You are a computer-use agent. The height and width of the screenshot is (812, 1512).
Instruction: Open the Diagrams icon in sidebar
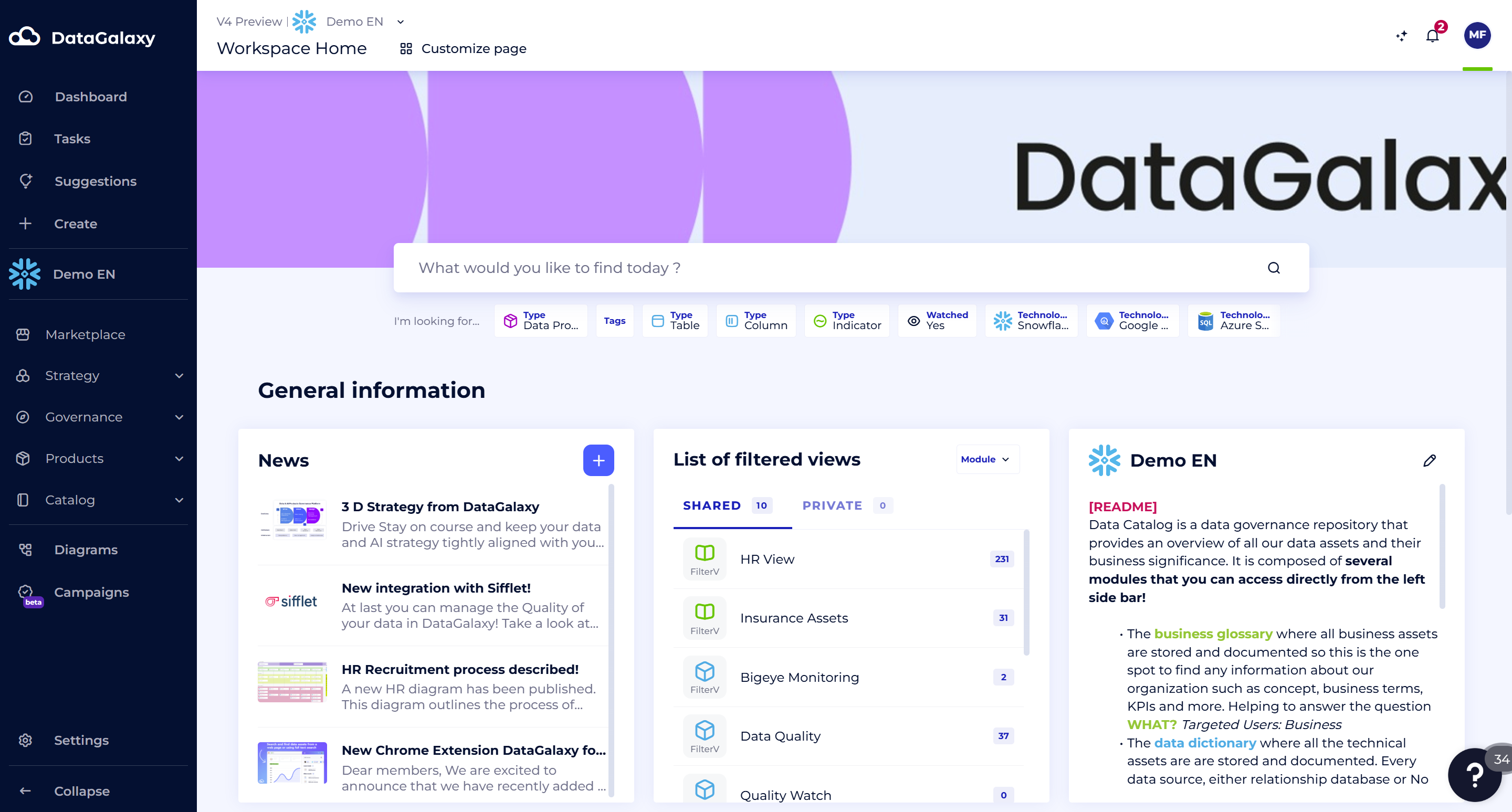25,550
